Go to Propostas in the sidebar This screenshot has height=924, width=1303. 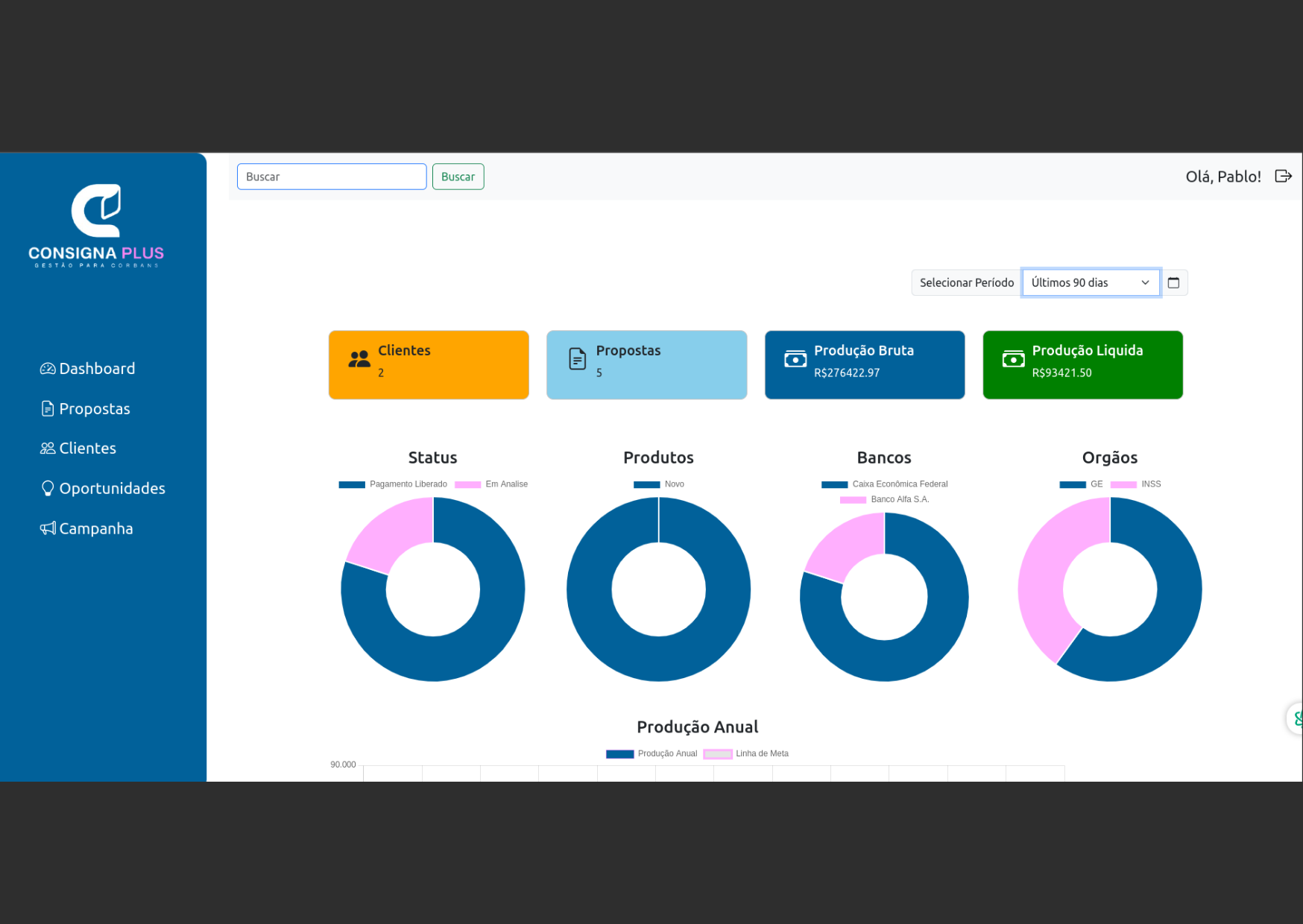86,408
